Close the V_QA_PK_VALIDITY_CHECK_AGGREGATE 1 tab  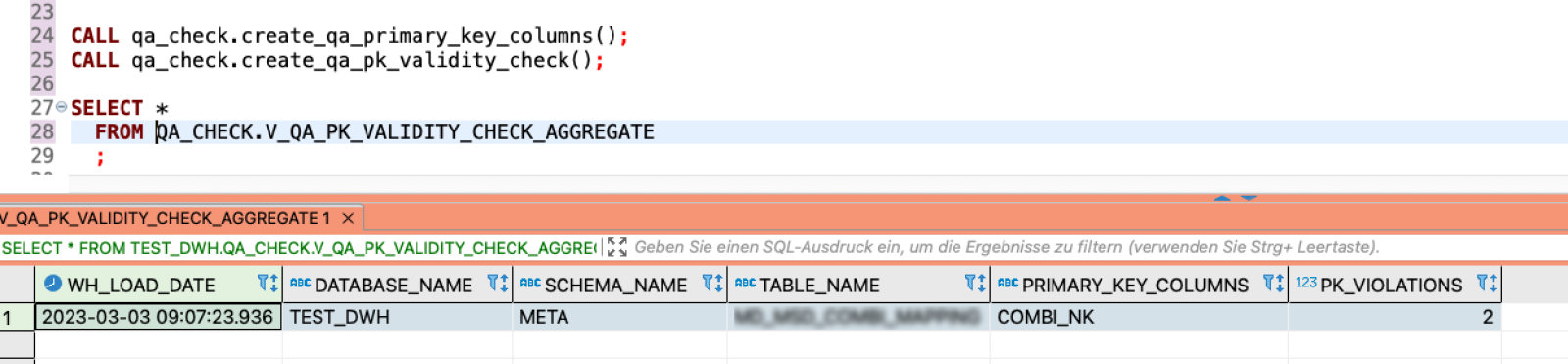(348, 218)
